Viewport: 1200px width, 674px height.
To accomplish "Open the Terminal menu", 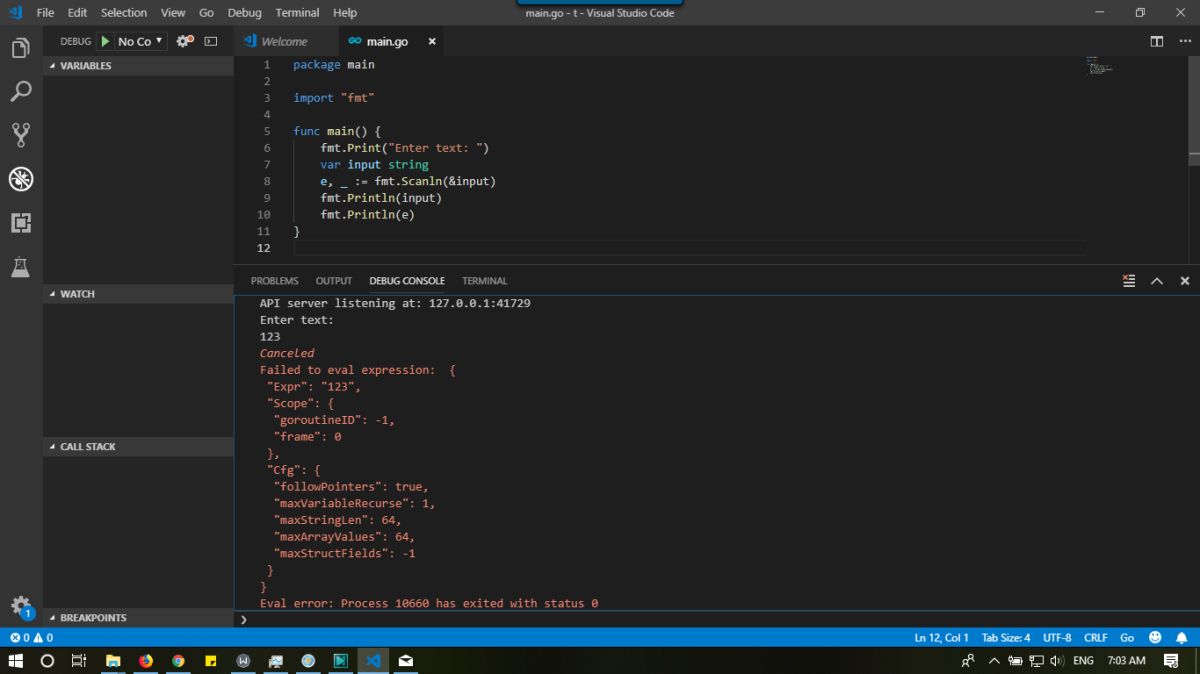I will (x=297, y=13).
